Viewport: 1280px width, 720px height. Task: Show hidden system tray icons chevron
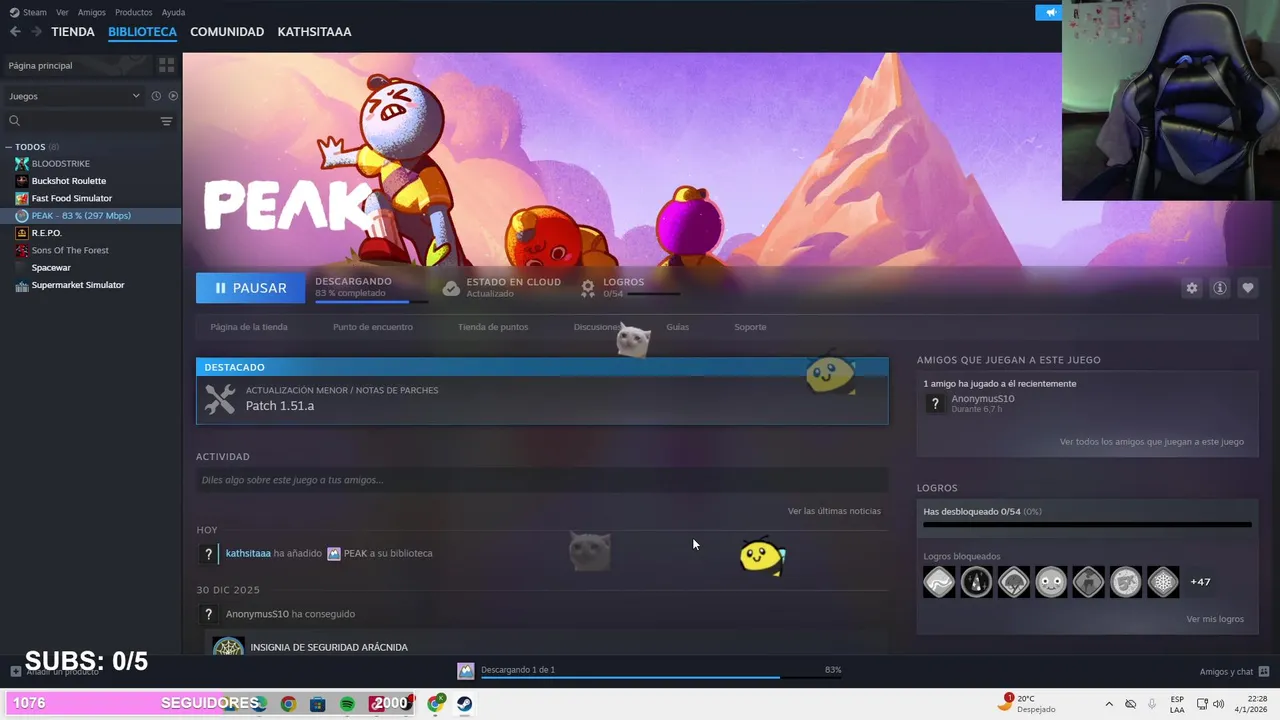click(x=1109, y=704)
